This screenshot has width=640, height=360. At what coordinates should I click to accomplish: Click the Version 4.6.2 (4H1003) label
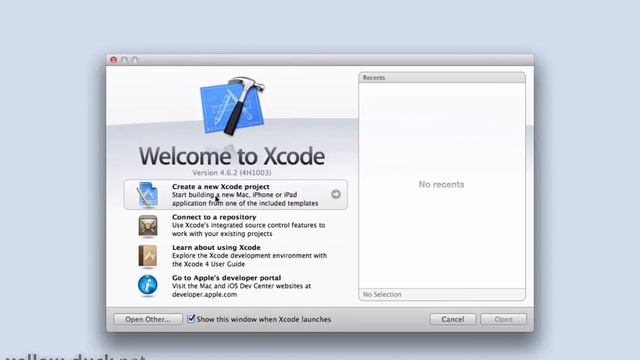coord(232,173)
